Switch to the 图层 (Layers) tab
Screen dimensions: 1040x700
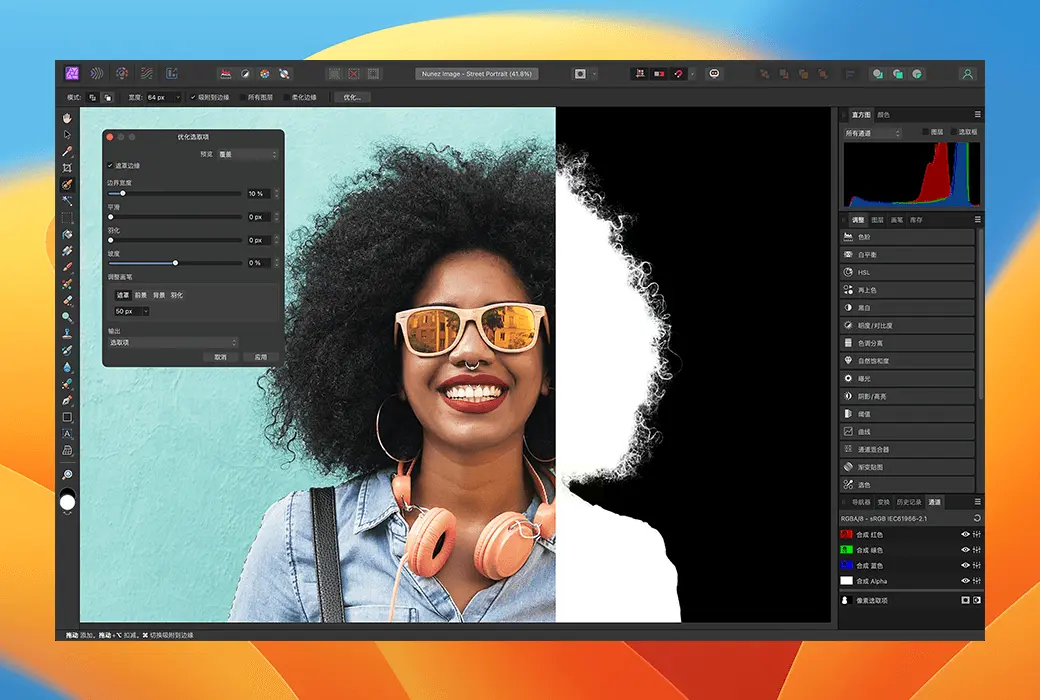pyautogui.click(x=877, y=219)
